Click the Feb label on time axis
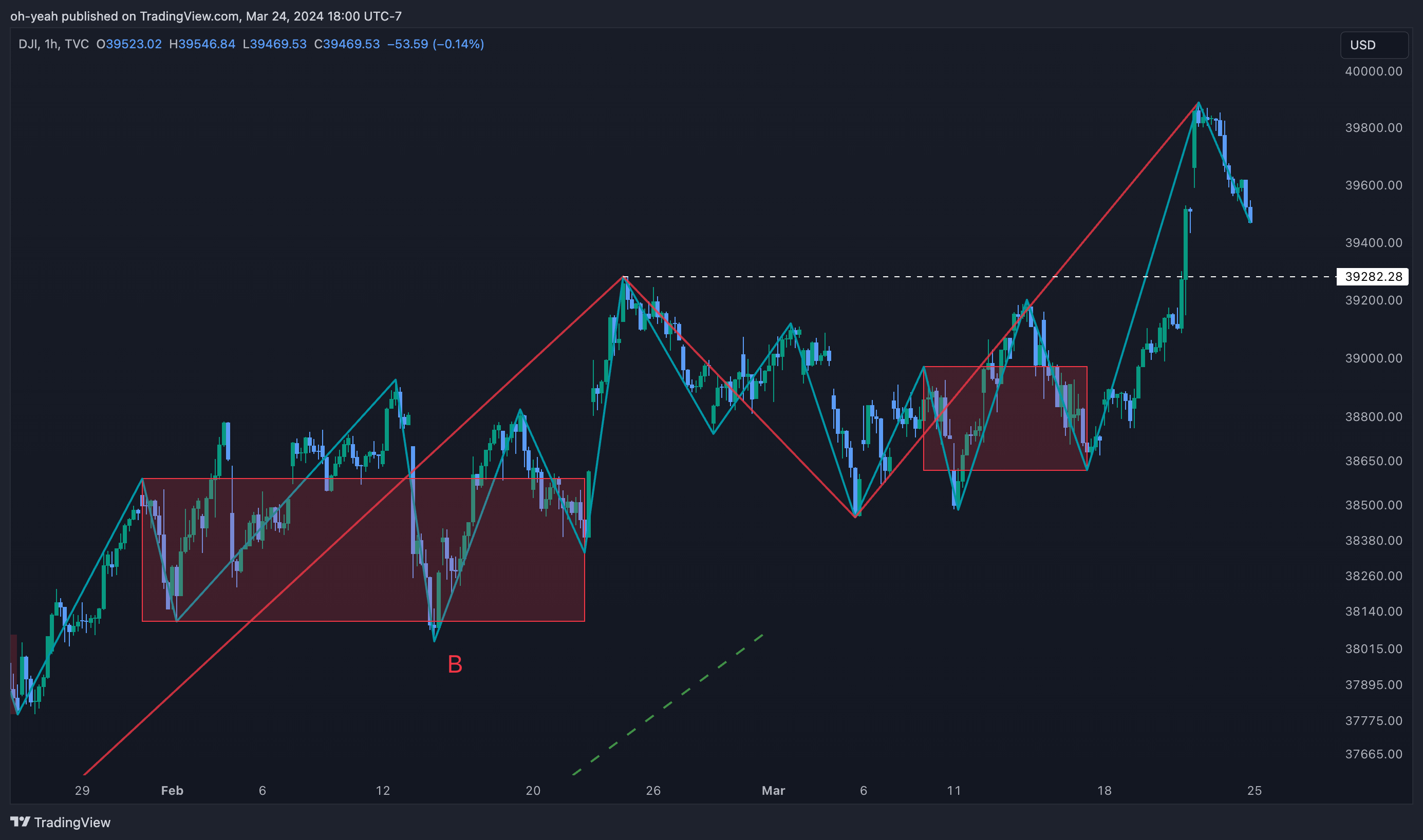This screenshot has height=840, width=1423. [x=172, y=790]
